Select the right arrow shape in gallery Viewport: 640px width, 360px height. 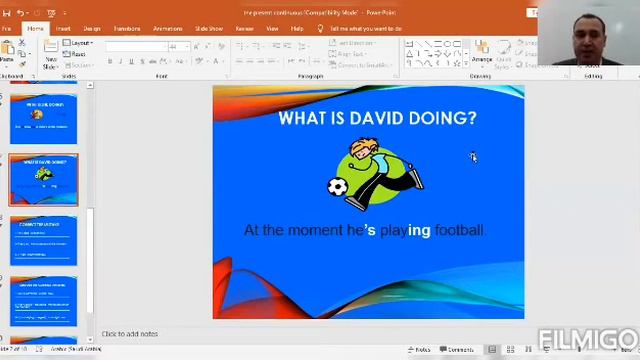point(438,53)
